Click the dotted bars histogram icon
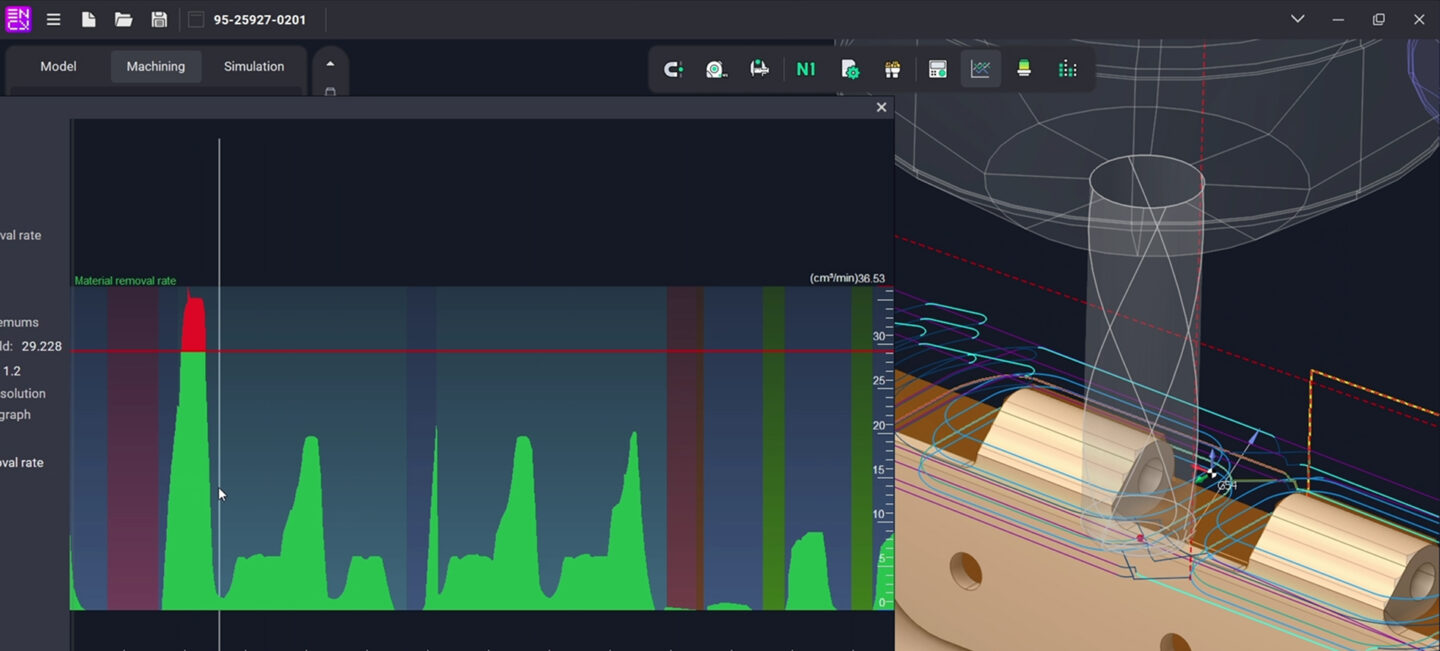This screenshot has width=1440, height=651. click(x=1067, y=69)
